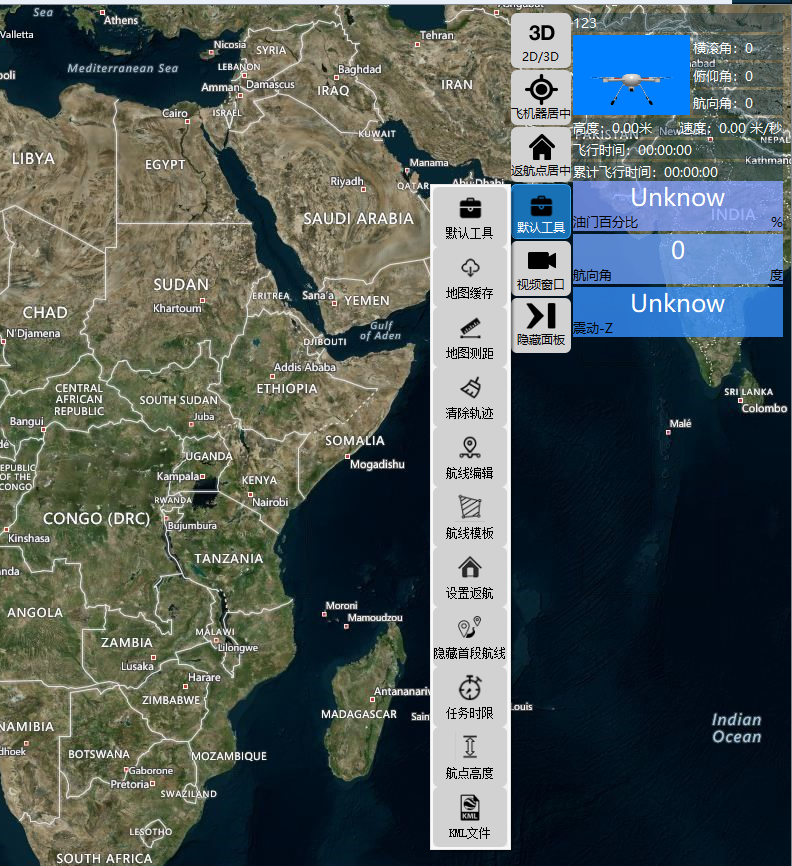Click the flight time readout 飞行时间: 00:00:00
Screen dimensions: 792x866
coord(632,150)
